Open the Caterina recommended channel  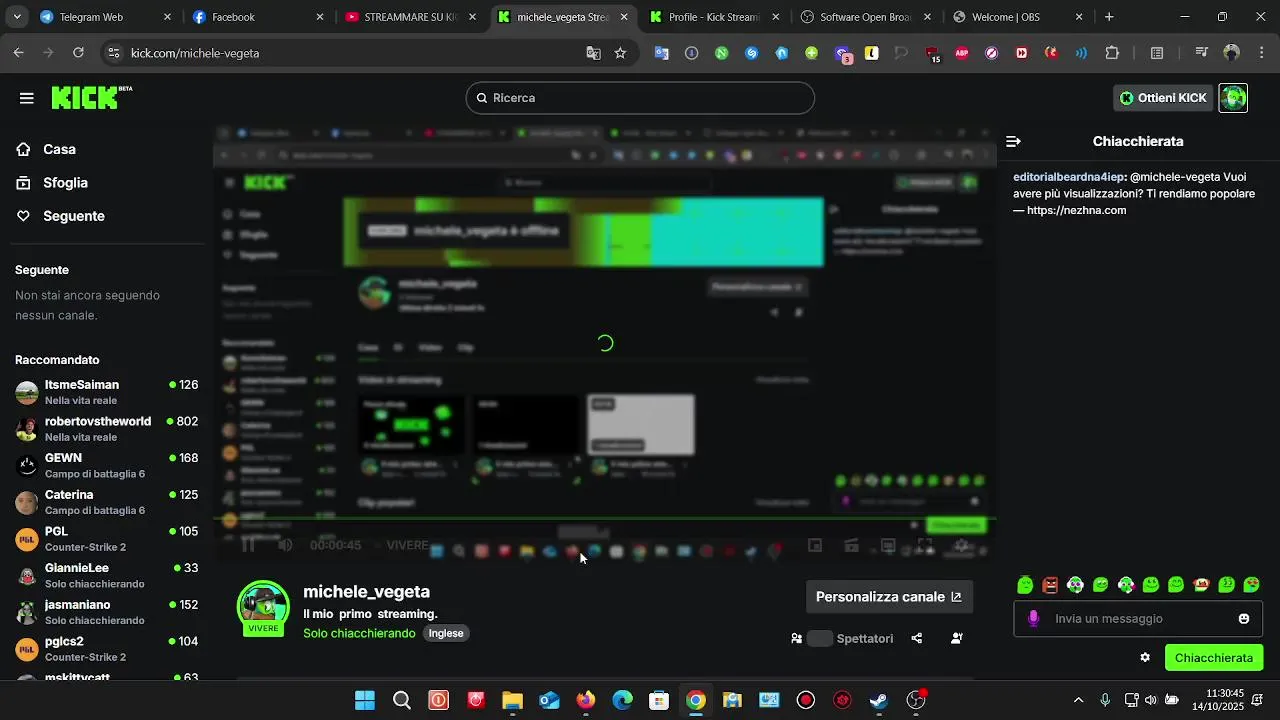click(106, 502)
